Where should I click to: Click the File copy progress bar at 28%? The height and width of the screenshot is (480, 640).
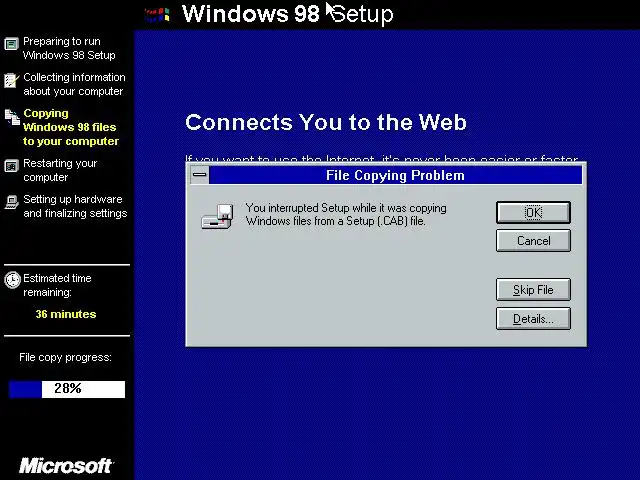[67, 389]
